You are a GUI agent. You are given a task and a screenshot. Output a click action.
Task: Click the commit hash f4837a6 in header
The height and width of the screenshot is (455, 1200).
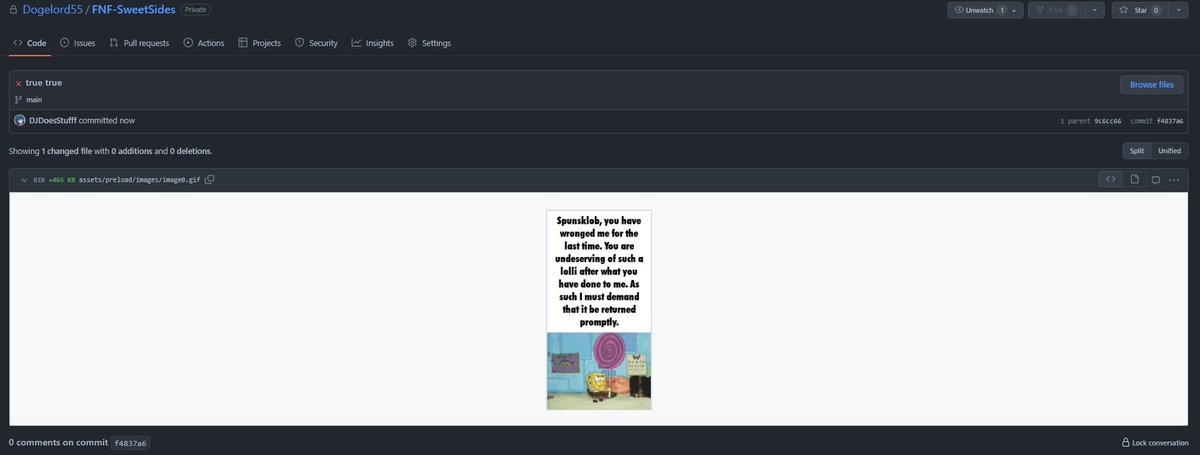(x=1169, y=121)
